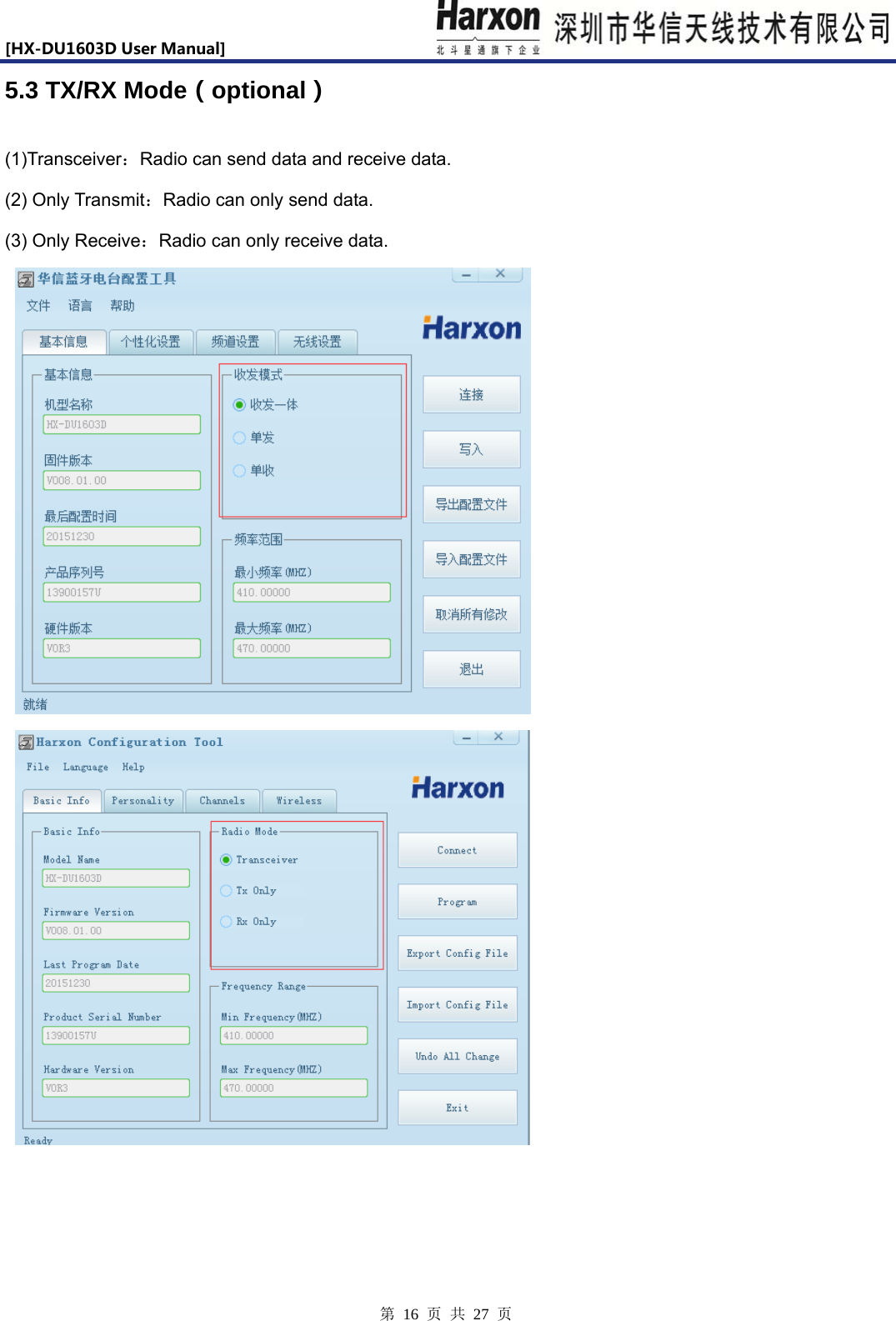Viewport: 896px width, 1321px height.
Task: Click the Last Program Date input field
Action: click(116, 983)
